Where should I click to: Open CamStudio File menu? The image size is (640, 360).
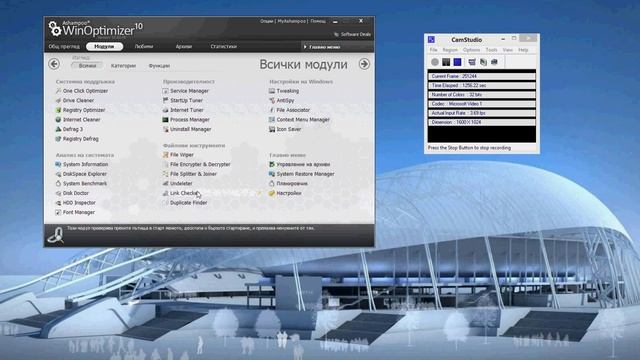[x=433, y=50]
